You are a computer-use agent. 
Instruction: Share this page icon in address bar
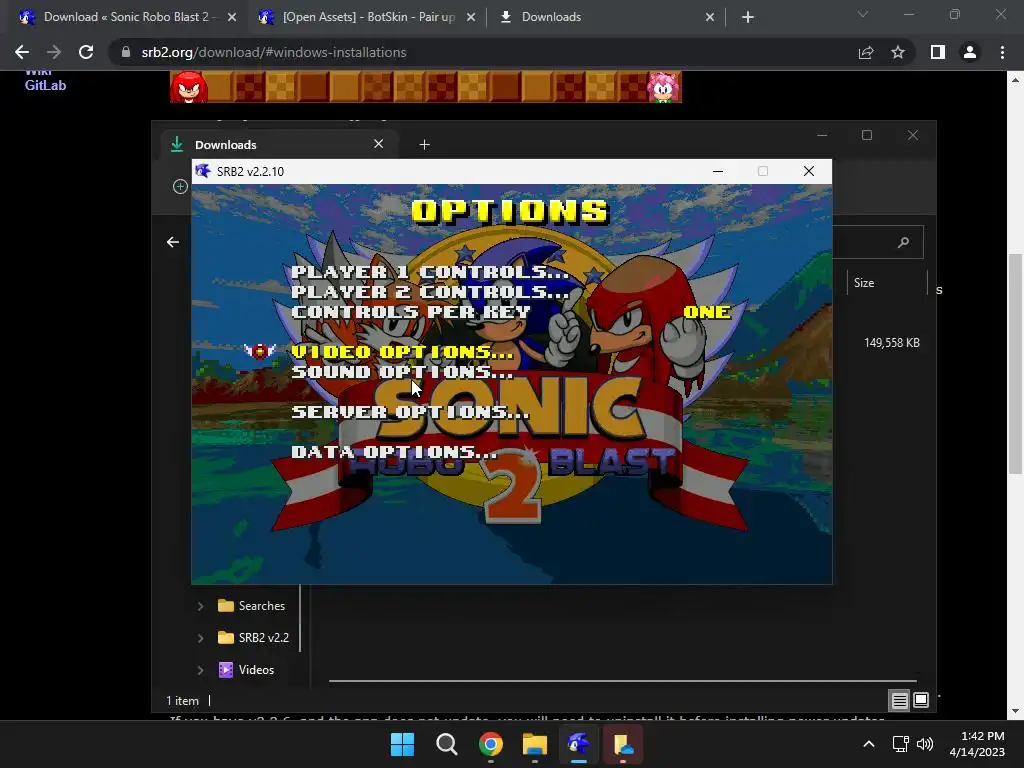click(x=866, y=52)
